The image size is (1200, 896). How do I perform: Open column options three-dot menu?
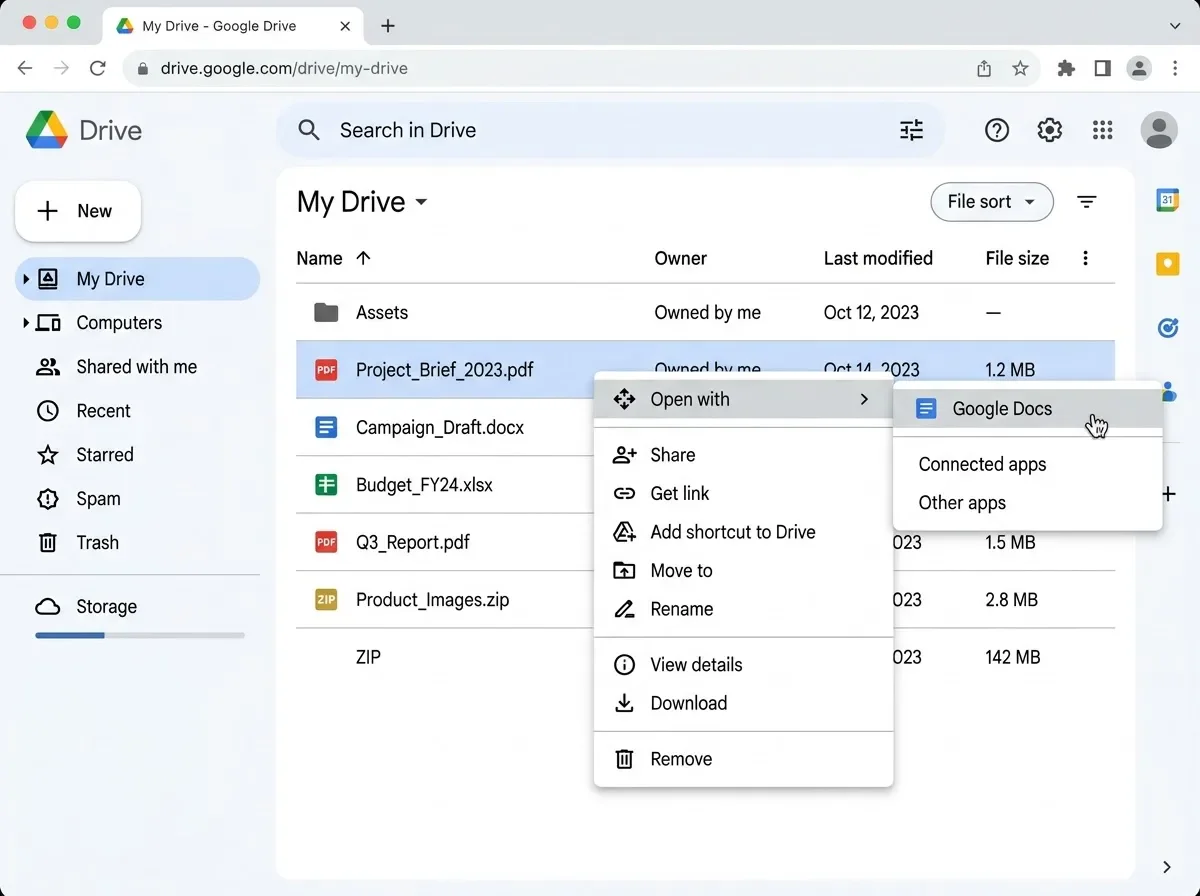(x=1086, y=258)
